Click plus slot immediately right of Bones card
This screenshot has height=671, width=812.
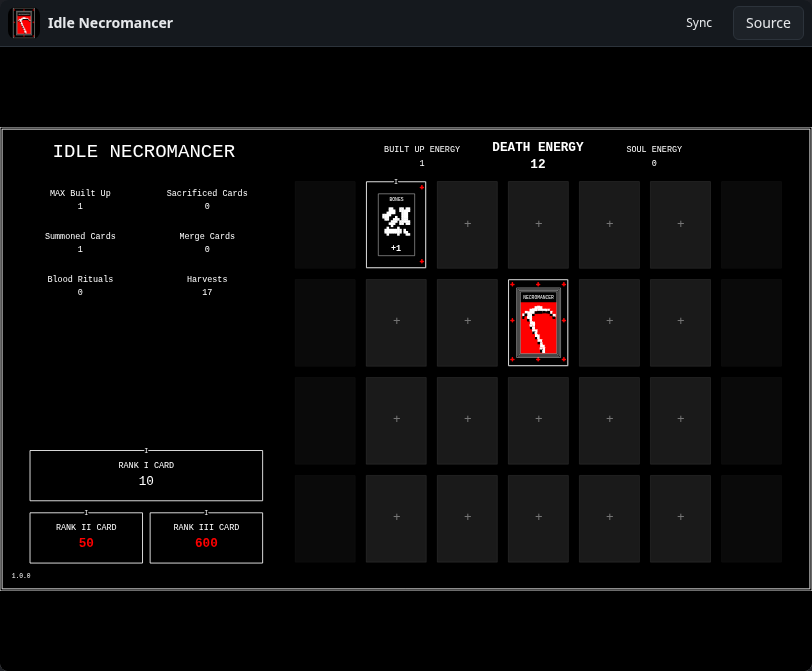[468, 224]
